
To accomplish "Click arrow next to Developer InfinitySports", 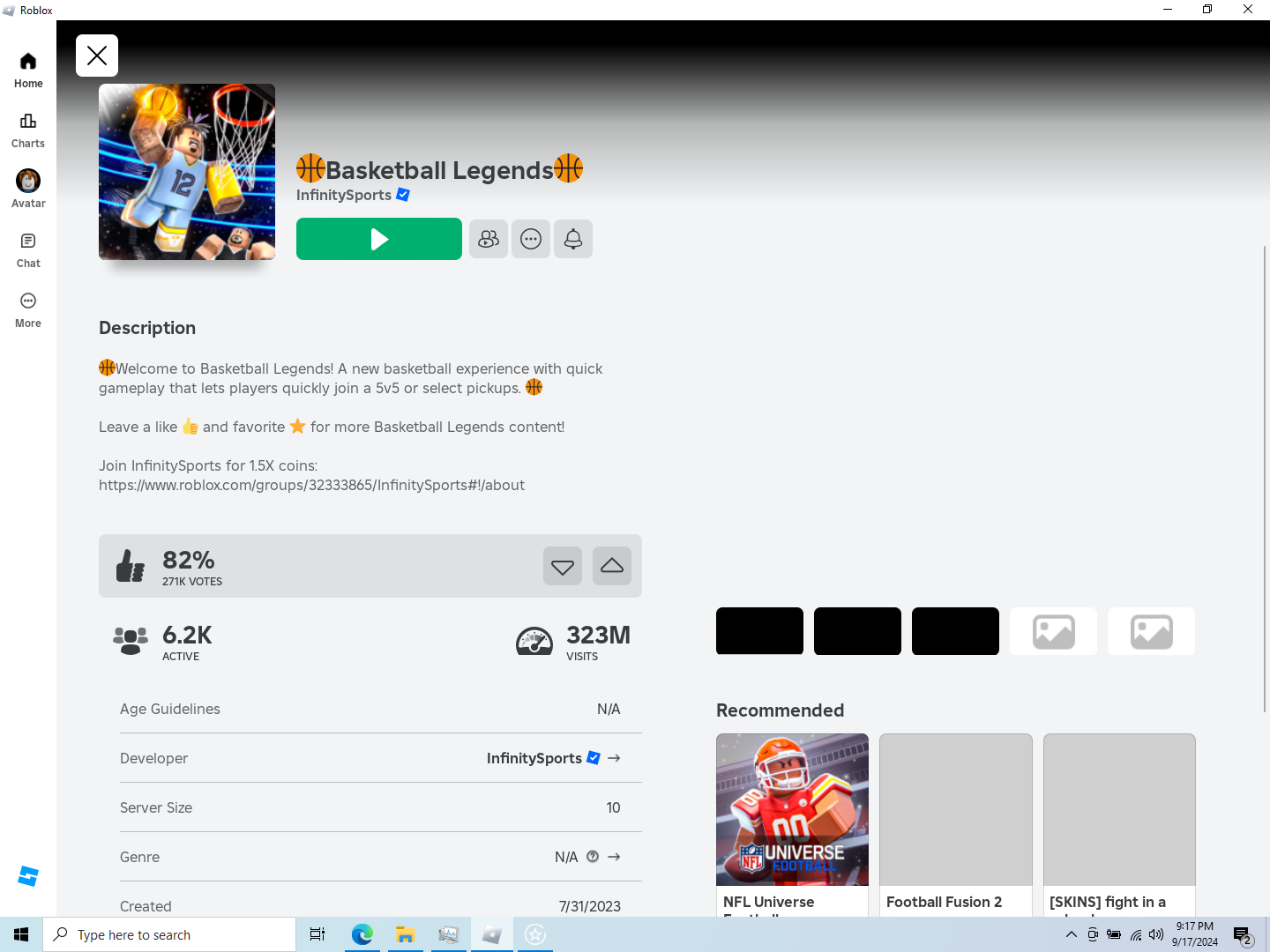I will point(614,758).
